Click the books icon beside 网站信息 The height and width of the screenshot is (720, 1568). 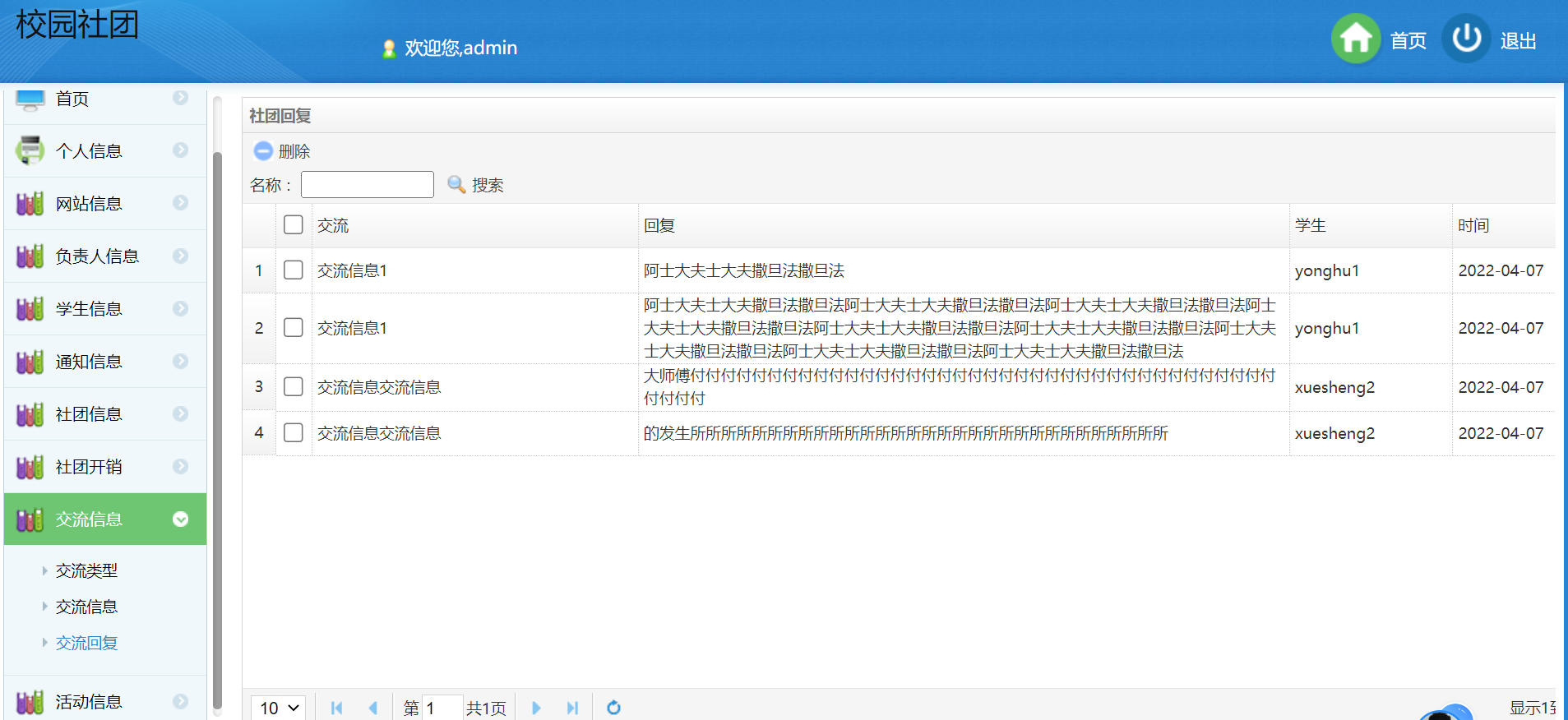point(30,203)
